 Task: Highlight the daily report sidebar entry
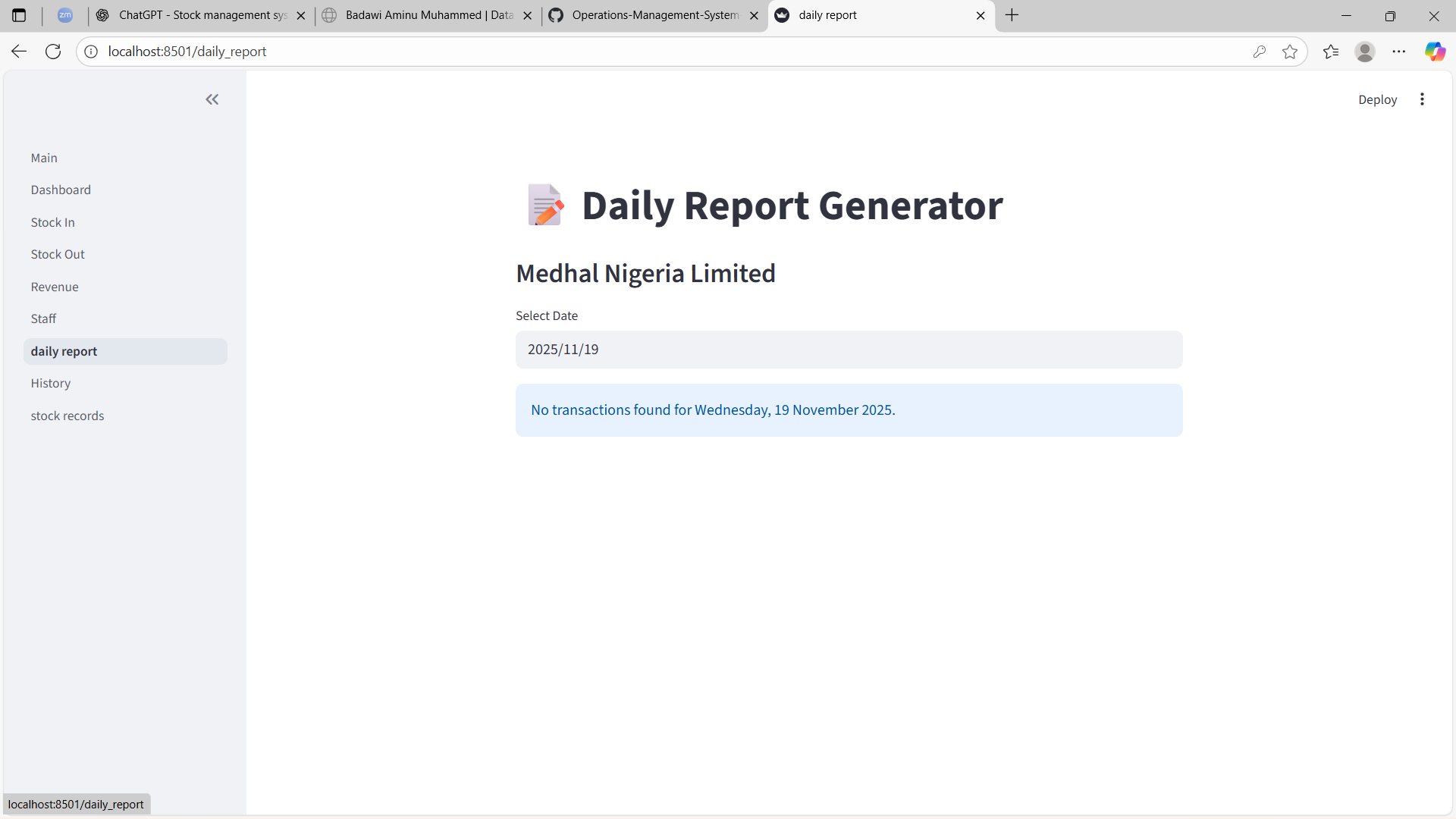coord(64,351)
